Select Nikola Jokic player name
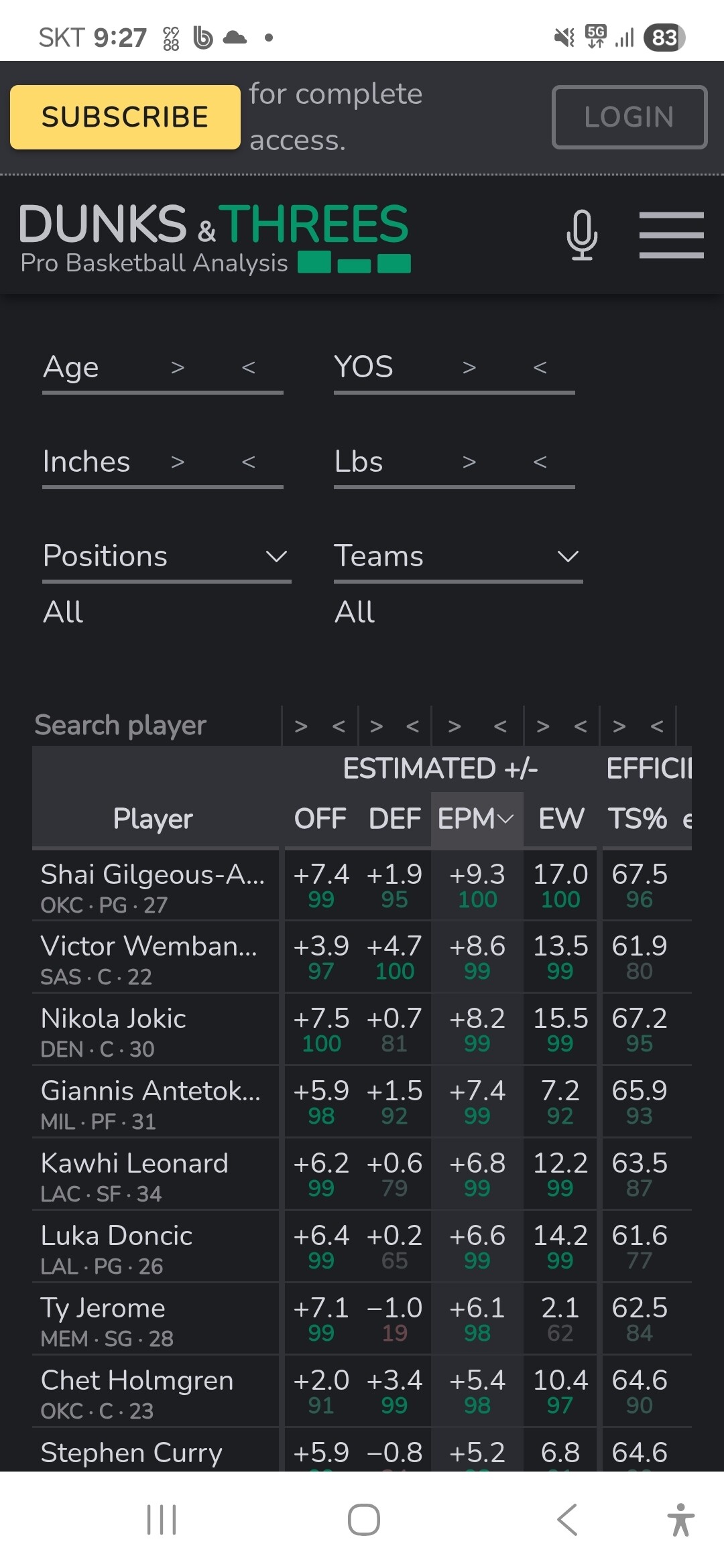This screenshot has width=724, height=1568. [114, 1019]
